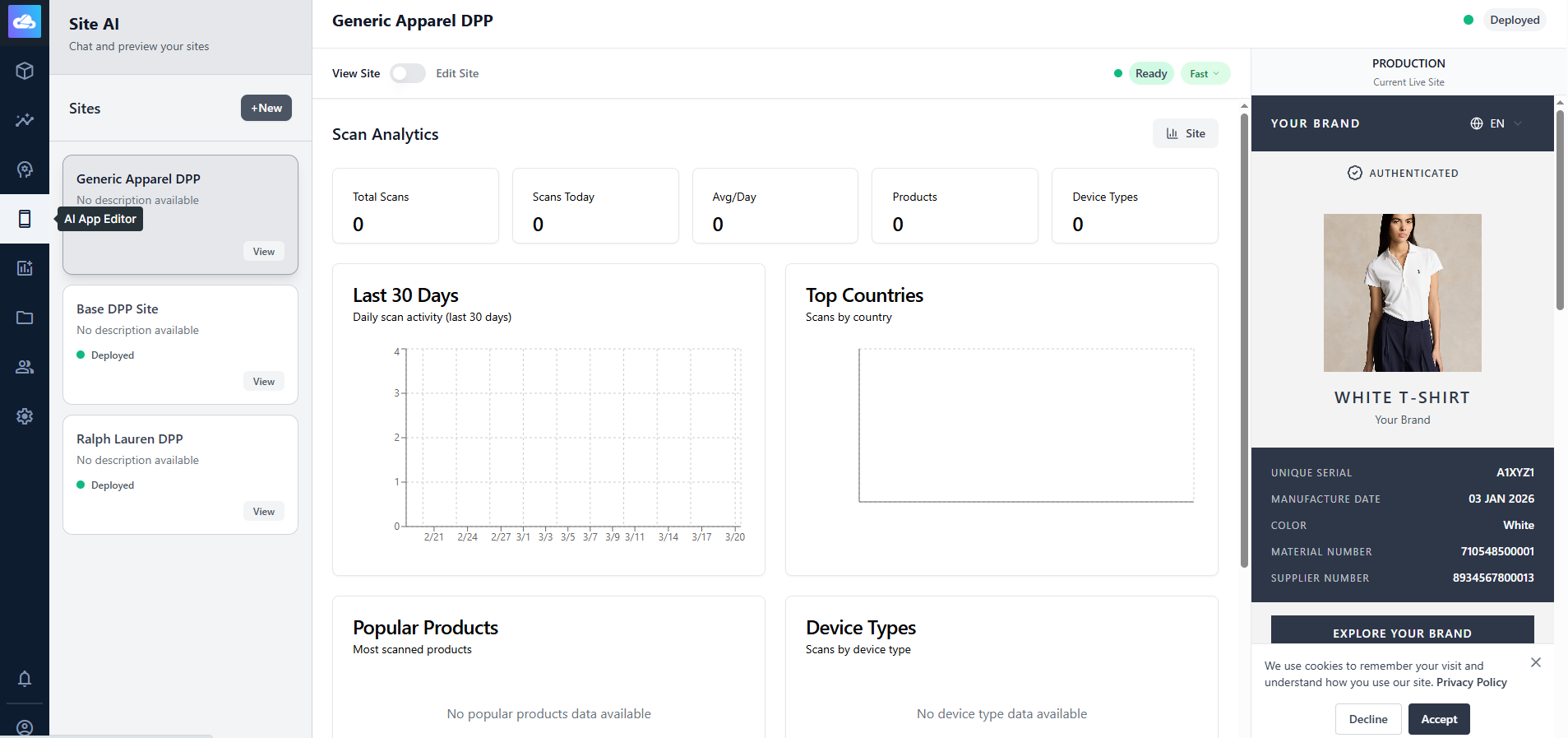1568x738 pixels.
Task: Select the AI App Editor phone icon
Action: [25, 219]
